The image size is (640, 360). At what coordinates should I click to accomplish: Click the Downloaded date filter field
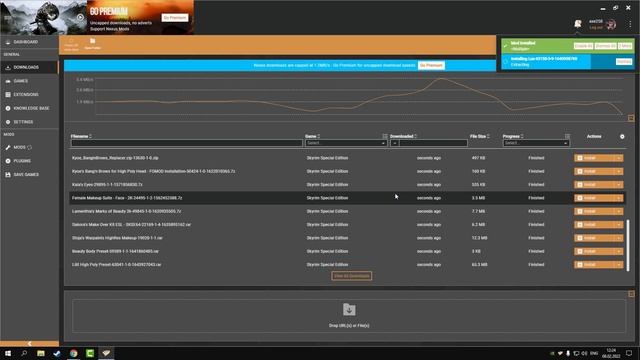point(433,143)
